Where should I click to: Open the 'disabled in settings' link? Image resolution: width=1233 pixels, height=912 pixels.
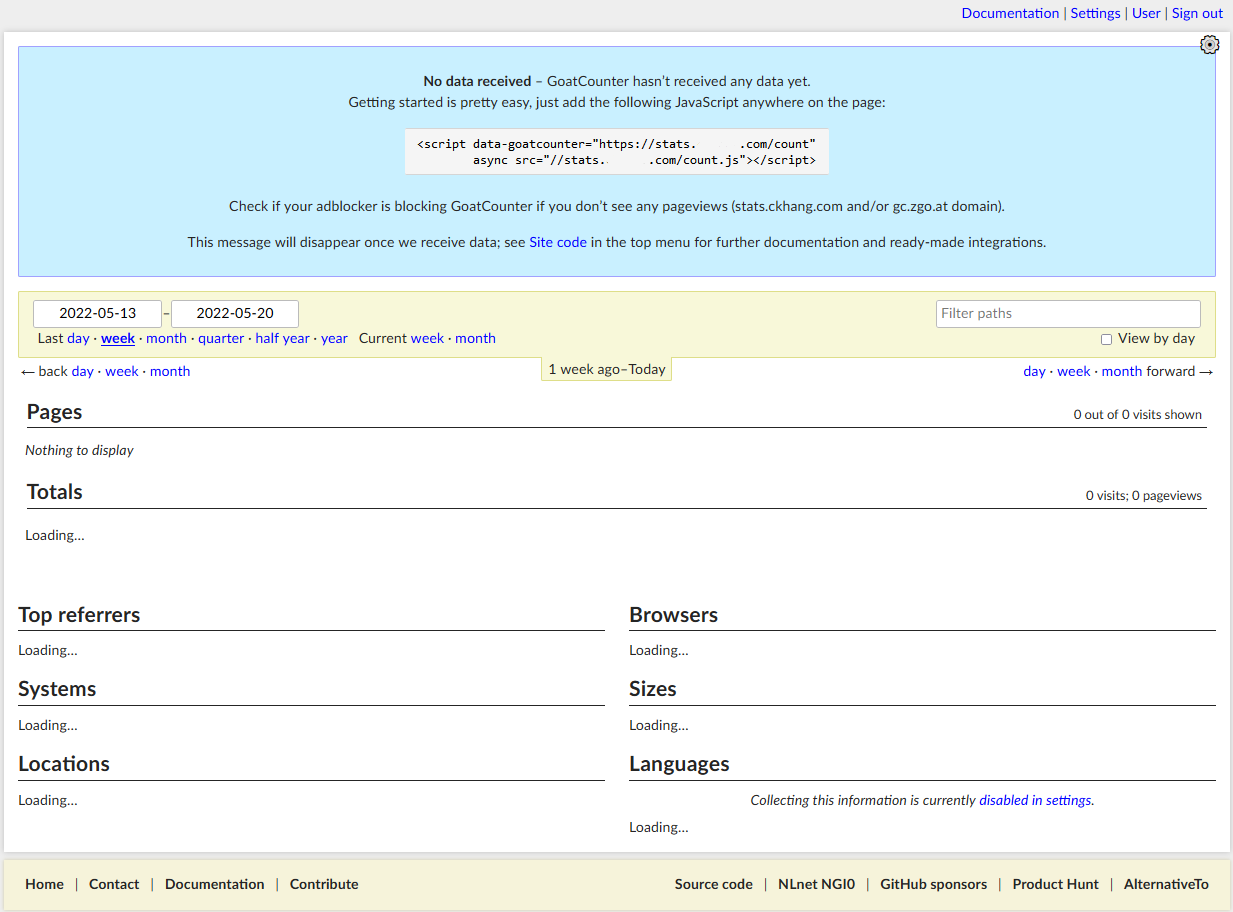tap(1036, 800)
